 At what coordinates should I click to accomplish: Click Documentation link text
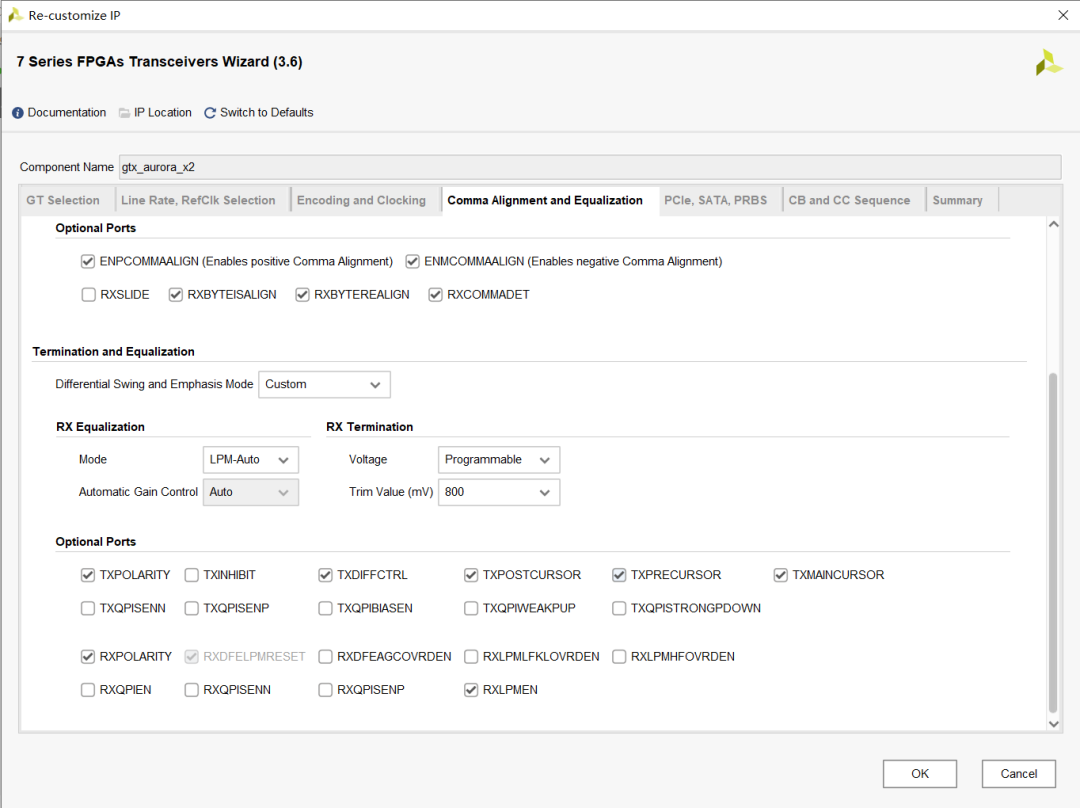coord(67,113)
